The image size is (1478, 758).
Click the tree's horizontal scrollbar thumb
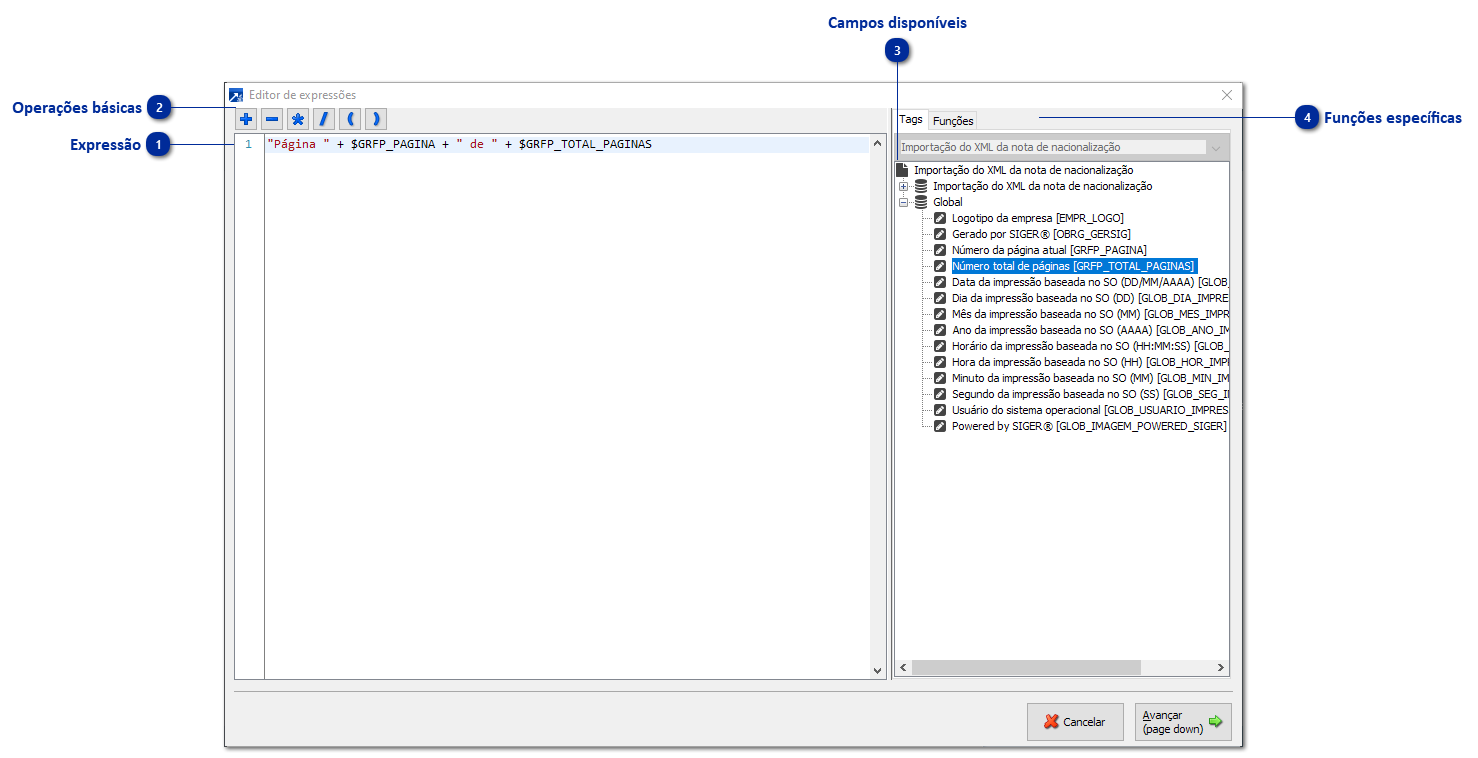click(1026, 667)
